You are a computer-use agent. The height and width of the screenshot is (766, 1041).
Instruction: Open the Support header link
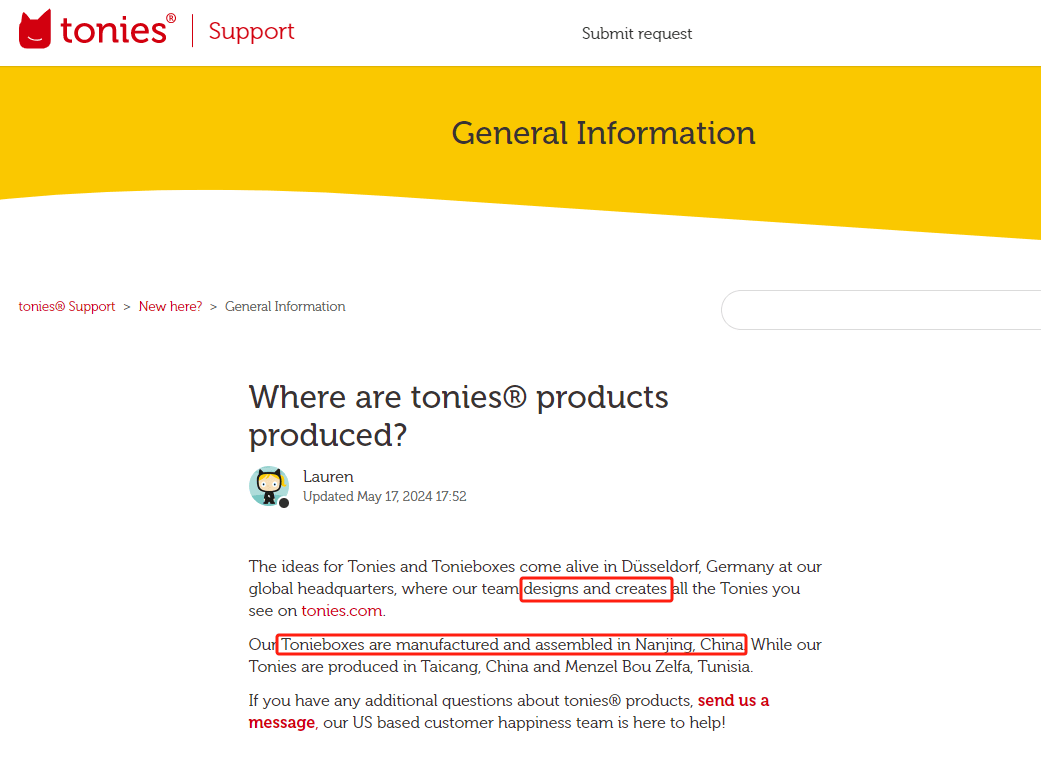pos(251,31)
